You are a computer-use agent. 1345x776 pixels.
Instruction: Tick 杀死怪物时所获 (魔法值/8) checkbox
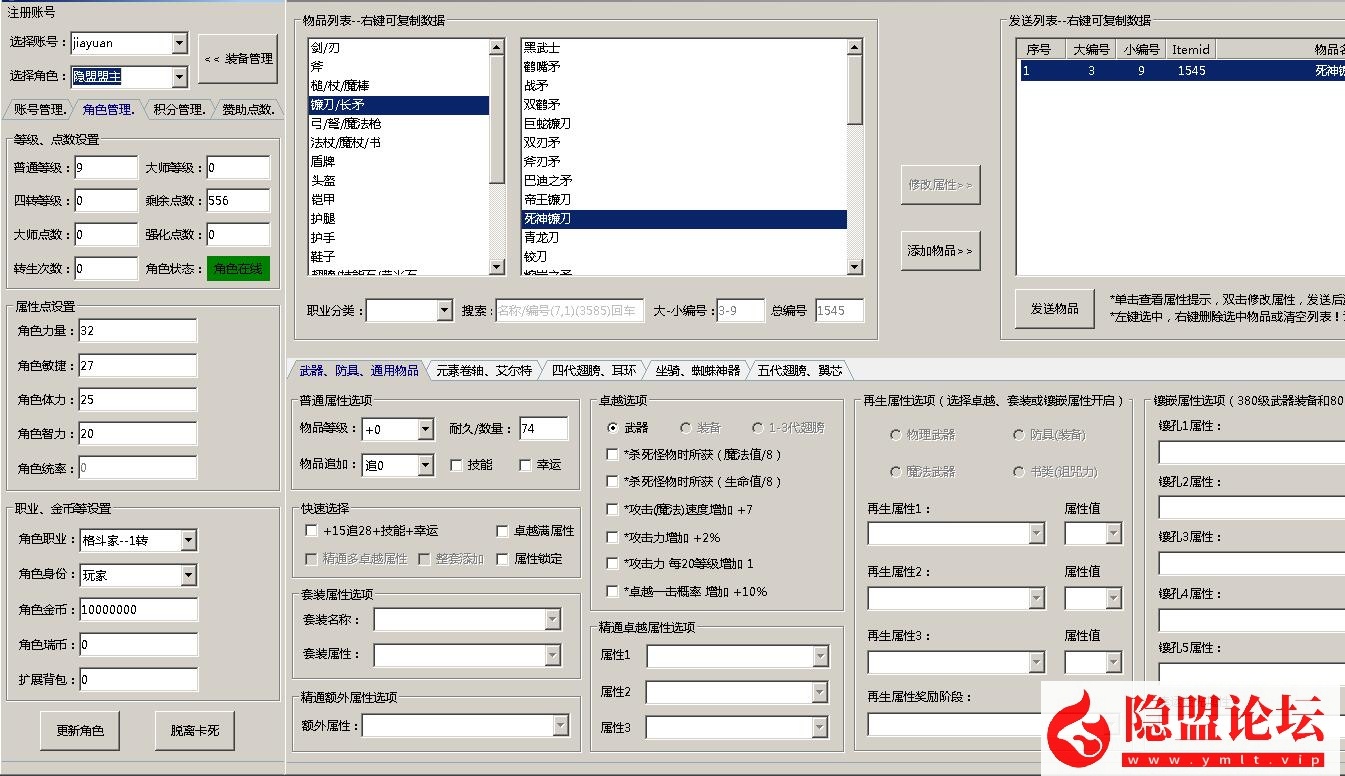tap(613, 455)
